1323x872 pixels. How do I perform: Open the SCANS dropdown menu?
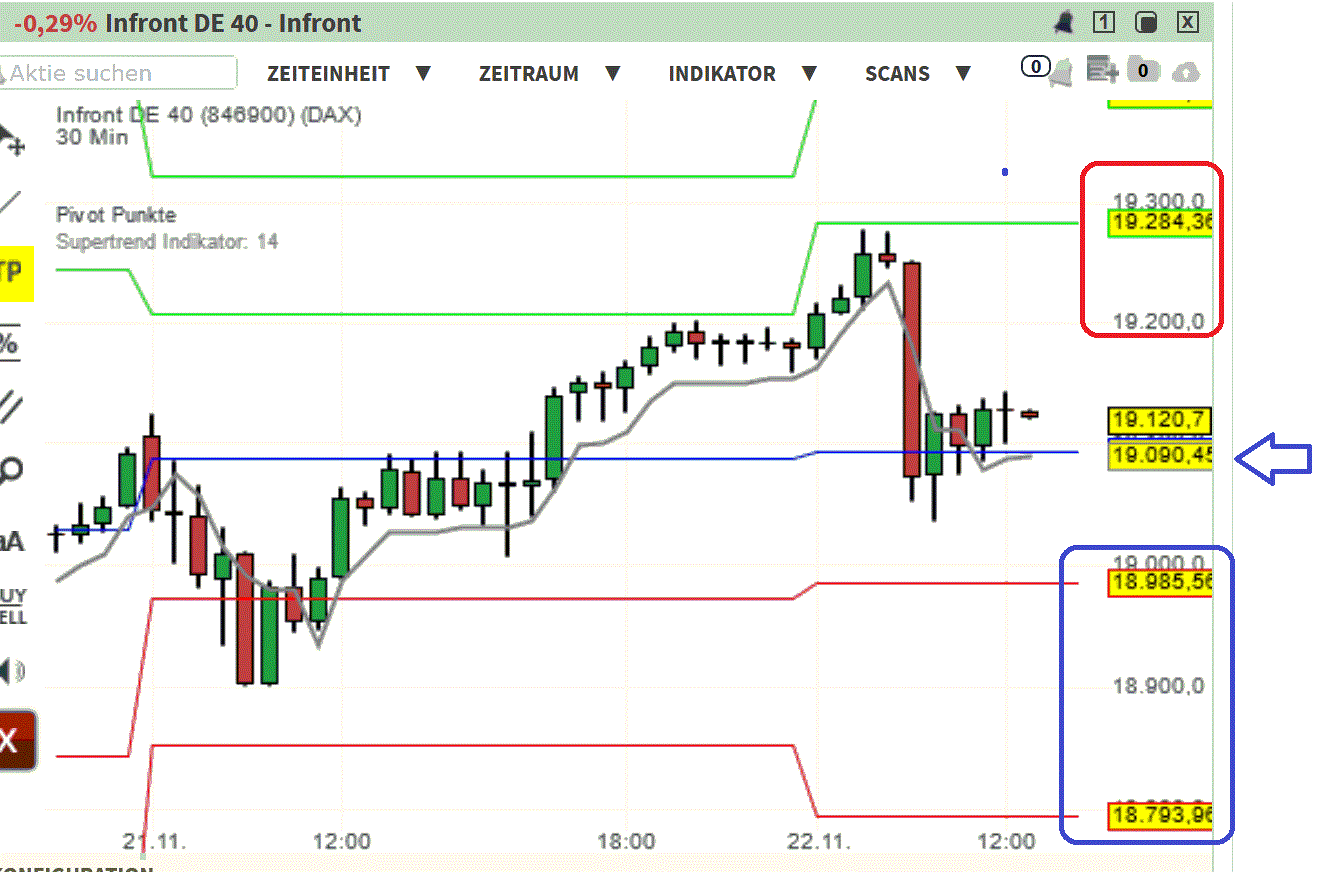918,74
